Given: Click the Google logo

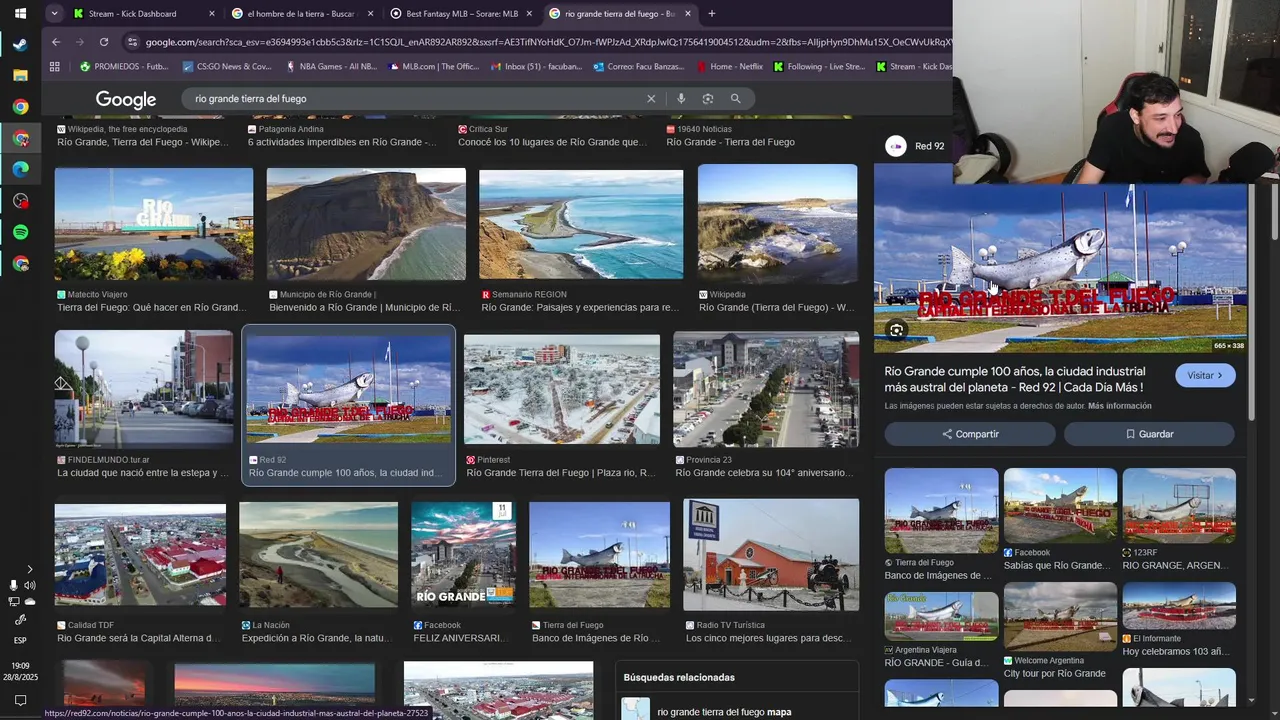Looking at the screenshot, I should 126,99.
